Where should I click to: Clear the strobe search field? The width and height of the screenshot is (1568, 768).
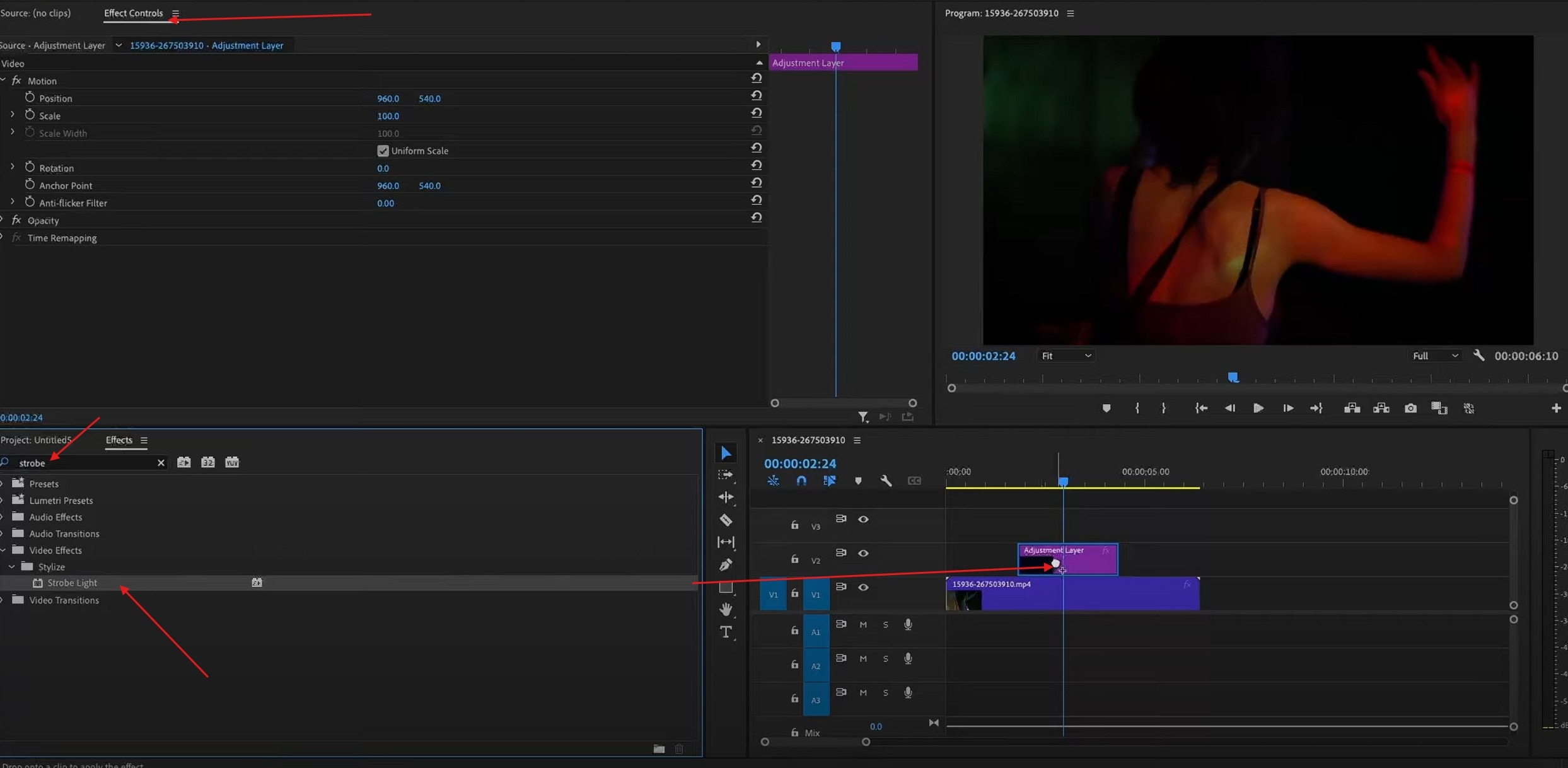click(161, 462)
